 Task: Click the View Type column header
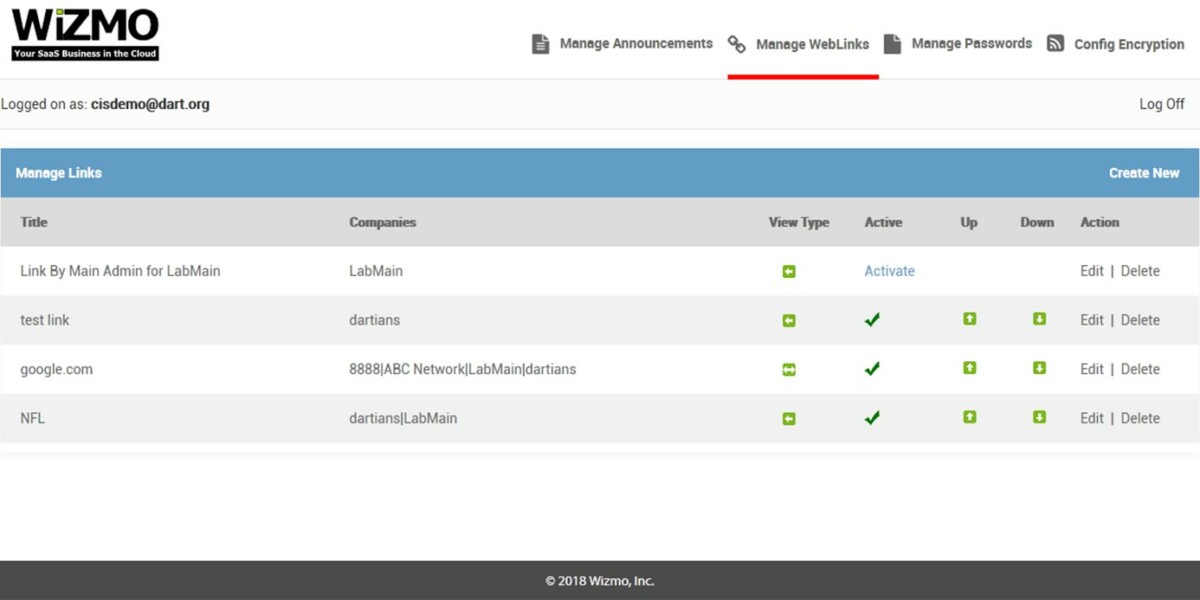point(799,222)
